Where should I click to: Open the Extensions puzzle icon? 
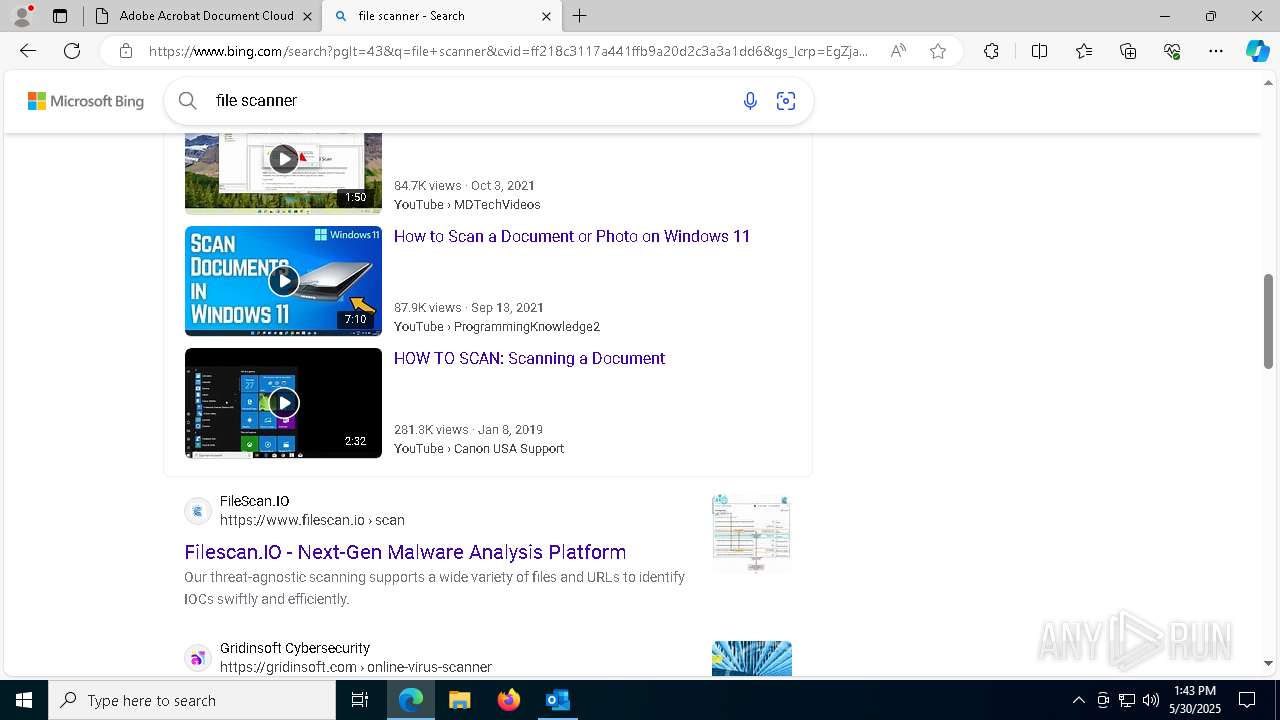pos(991,51)
